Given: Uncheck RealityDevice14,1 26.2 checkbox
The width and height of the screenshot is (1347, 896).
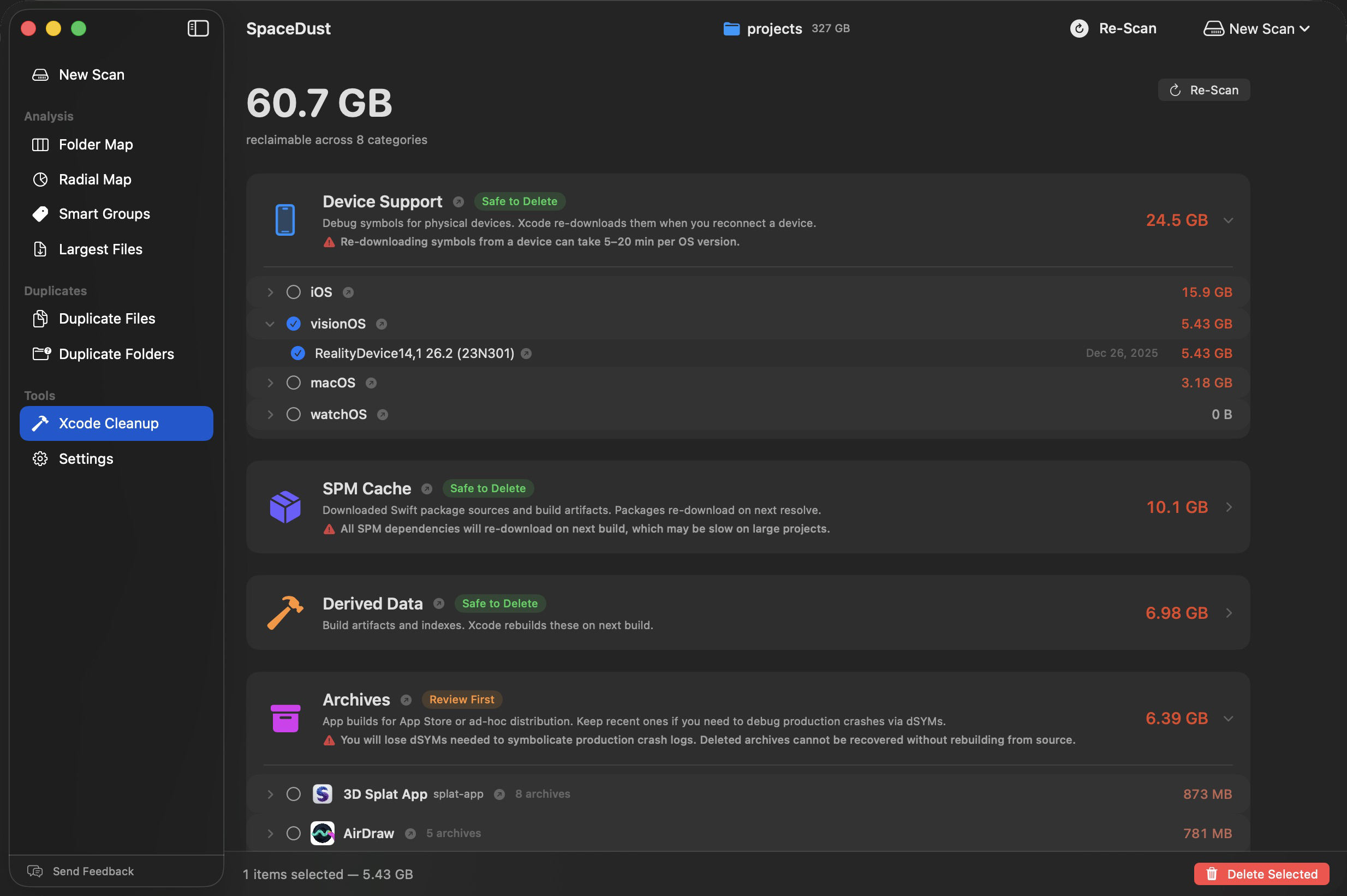Looking at the screenshot, I should 298,353.
